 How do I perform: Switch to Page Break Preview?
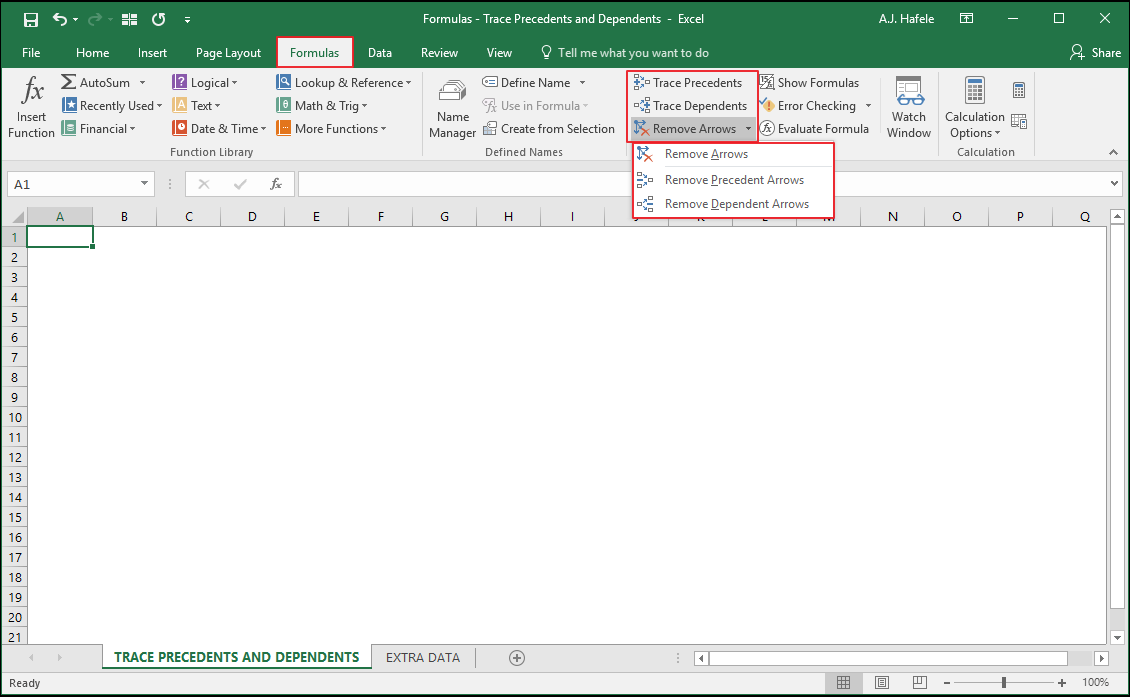pyautogui.click(x=920, y=682)
